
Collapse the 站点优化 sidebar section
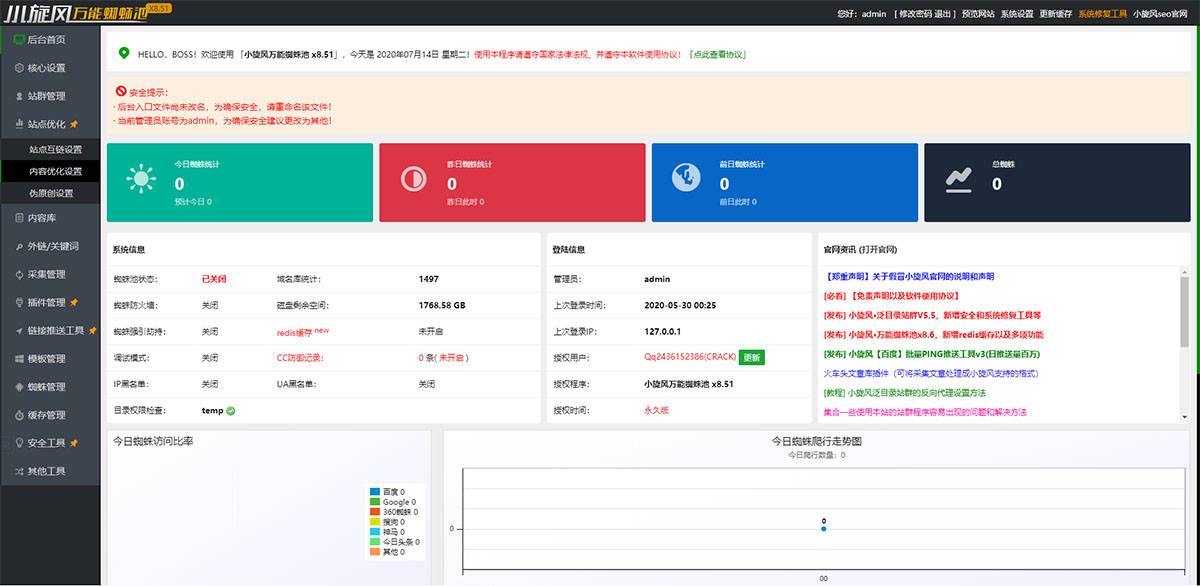[50, 124]
